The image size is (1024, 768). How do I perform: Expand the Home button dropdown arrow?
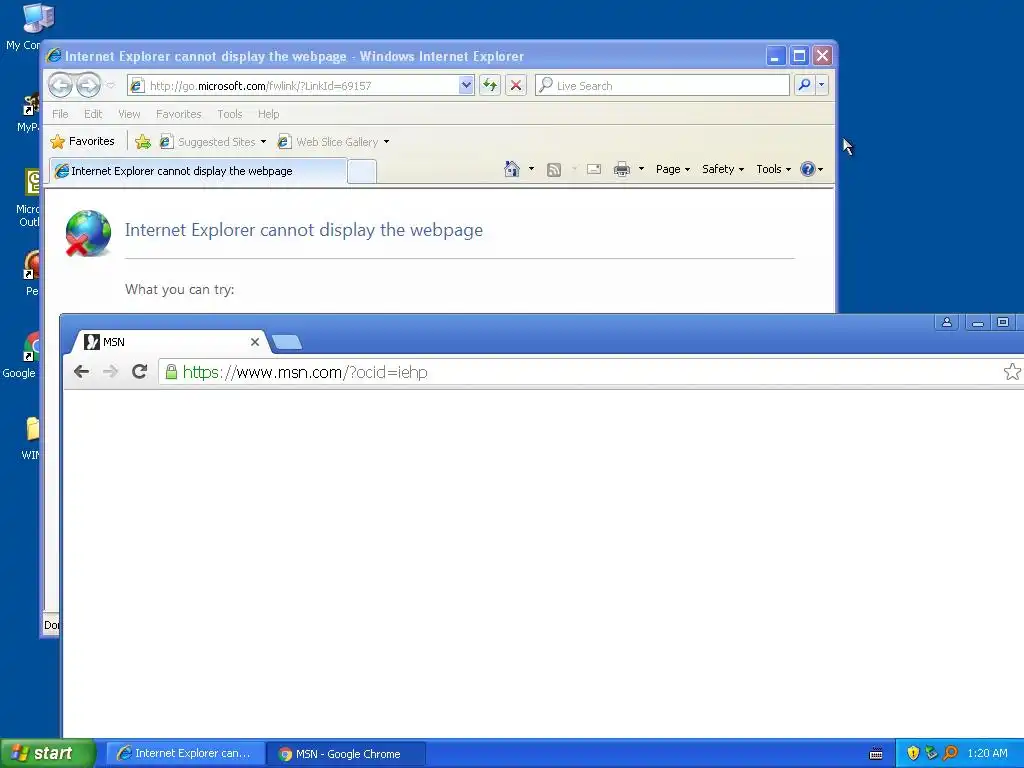coord(531,169)
